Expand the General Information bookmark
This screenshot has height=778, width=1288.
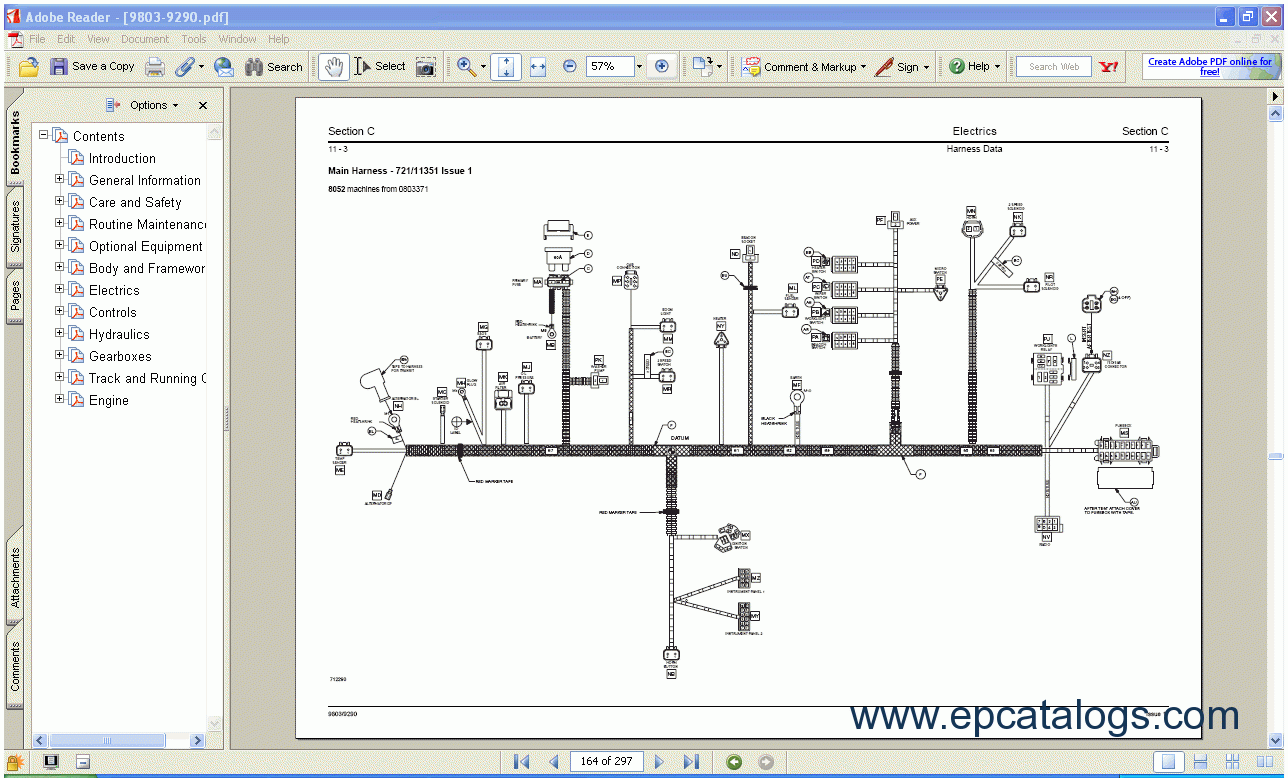click(x=59, y=179)
